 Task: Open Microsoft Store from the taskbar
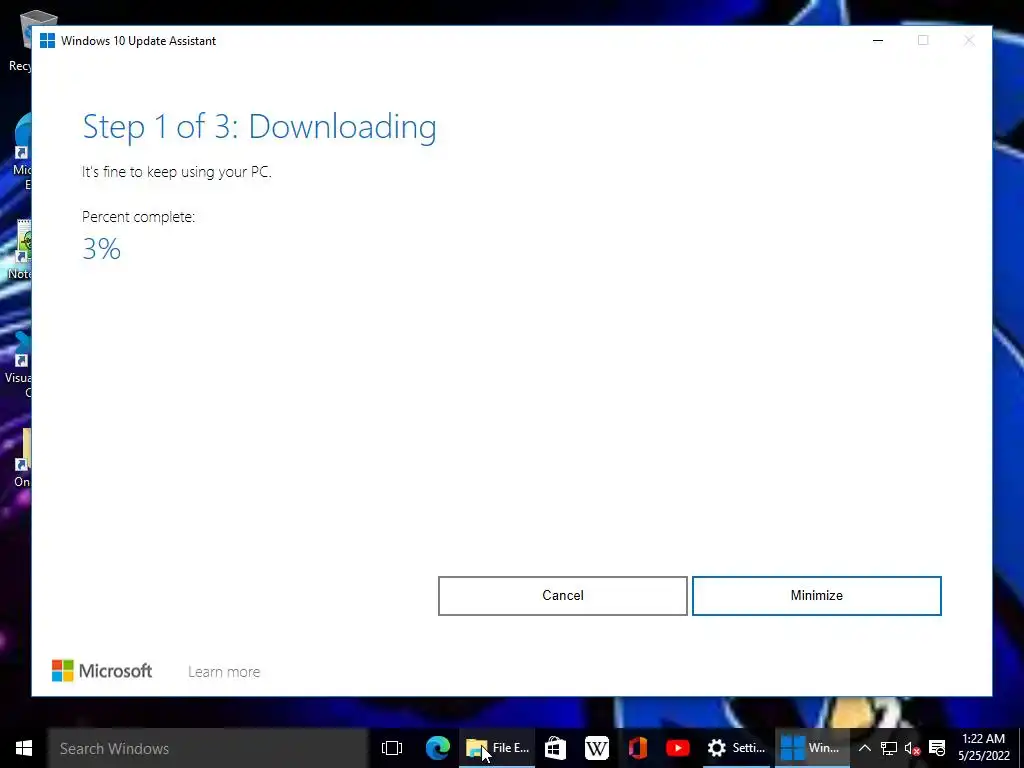(x=555, y=748)
